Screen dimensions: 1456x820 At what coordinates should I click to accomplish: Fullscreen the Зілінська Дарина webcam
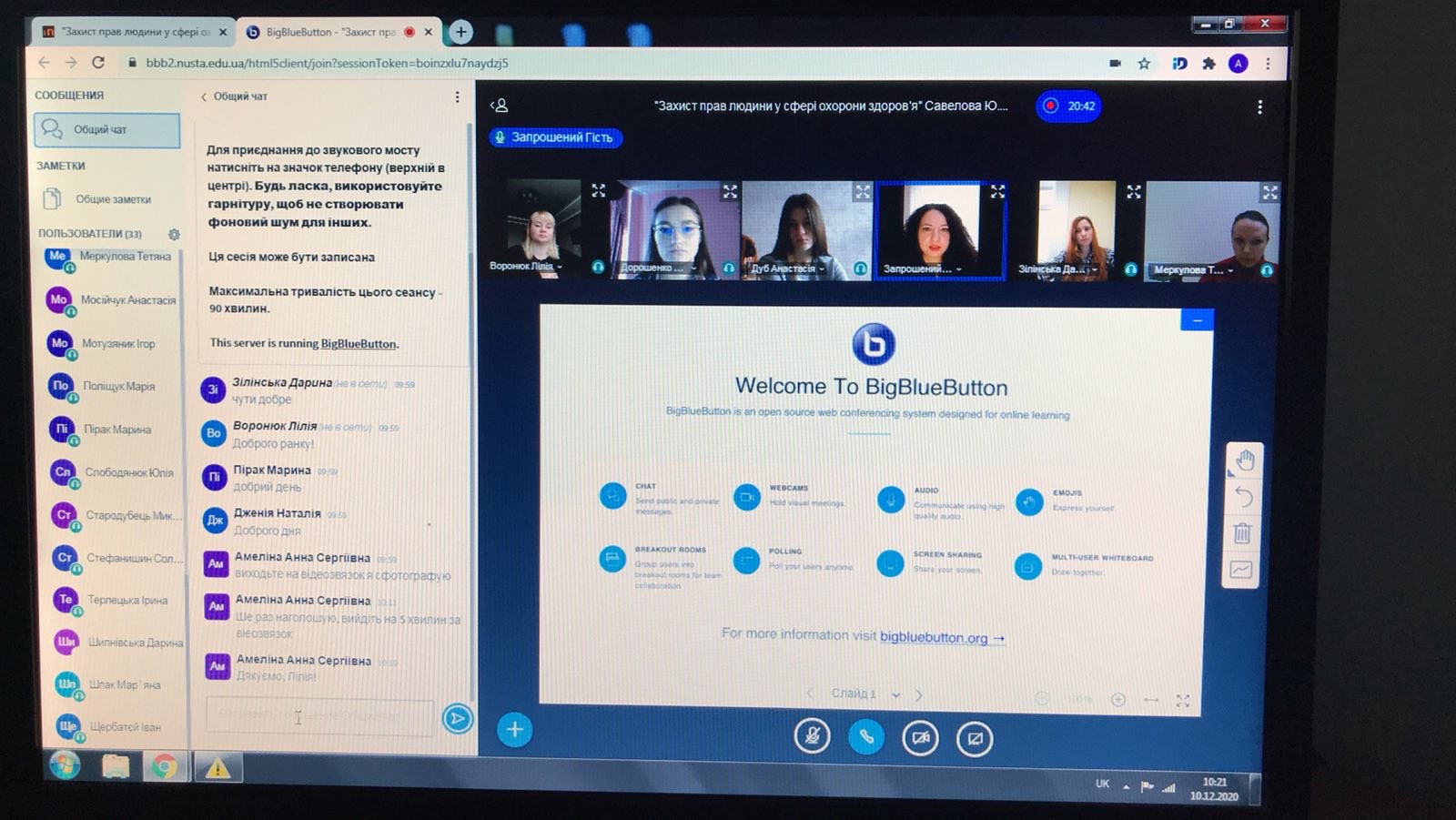click(x=1133, y=191)
